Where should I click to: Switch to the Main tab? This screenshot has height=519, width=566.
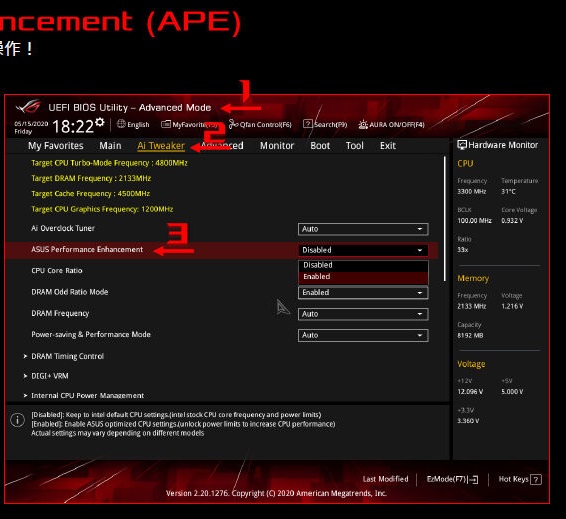tap(110, 146)
